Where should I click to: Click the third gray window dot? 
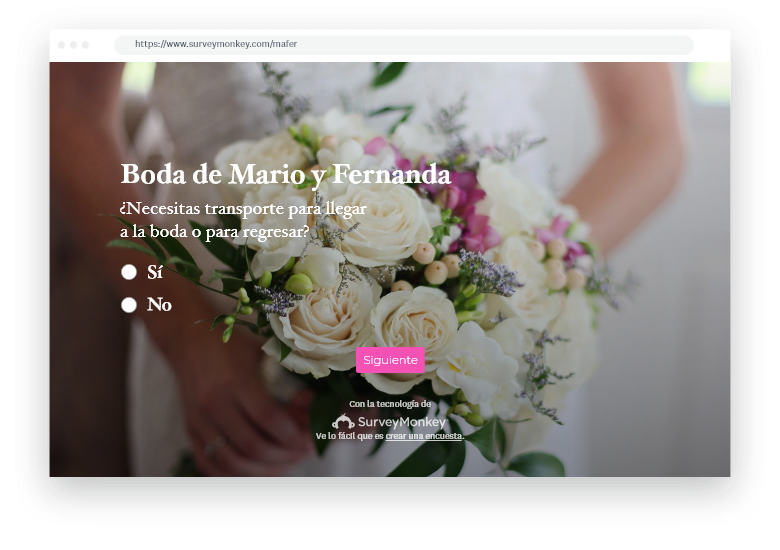[x=86, y=45]
